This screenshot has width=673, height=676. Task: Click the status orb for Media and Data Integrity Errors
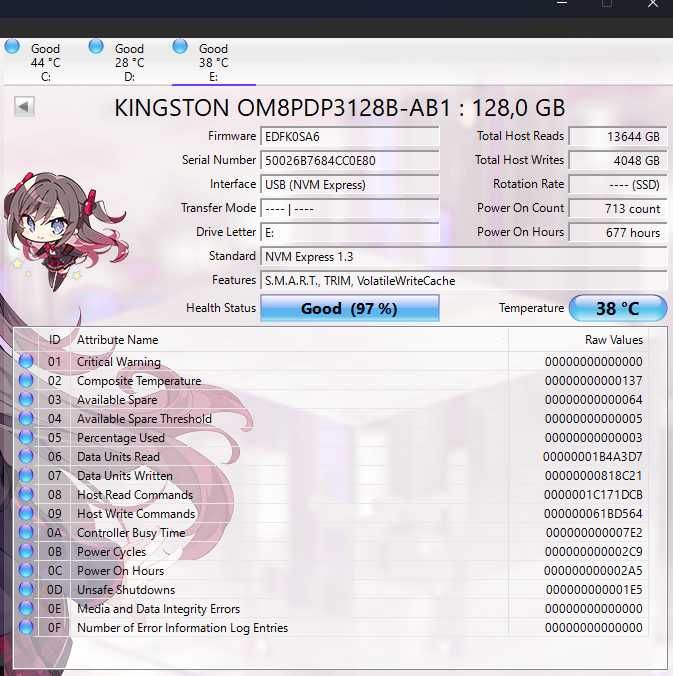click(26, 608)
